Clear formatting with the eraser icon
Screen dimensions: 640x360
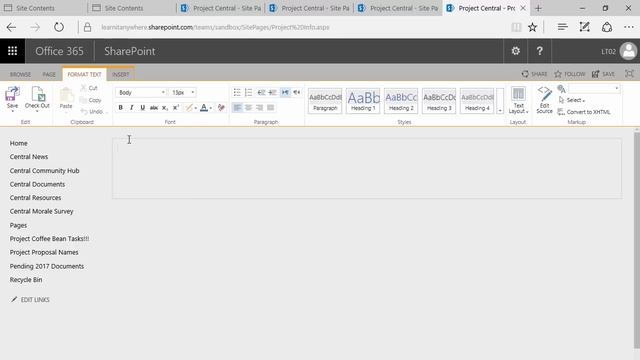[221, 108]
